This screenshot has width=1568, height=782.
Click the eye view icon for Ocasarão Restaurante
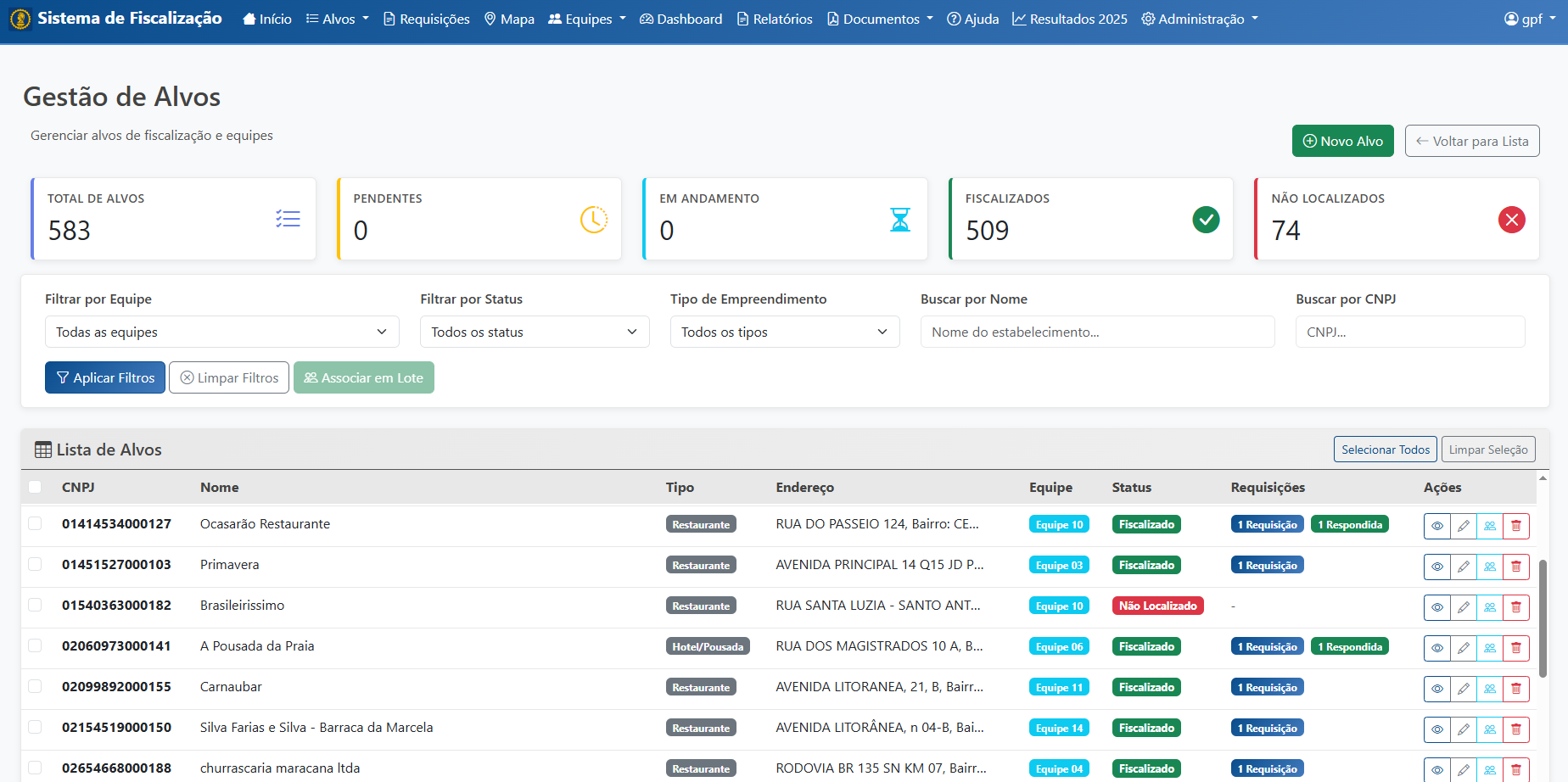pyautogui.click(x=1436, y=526)
